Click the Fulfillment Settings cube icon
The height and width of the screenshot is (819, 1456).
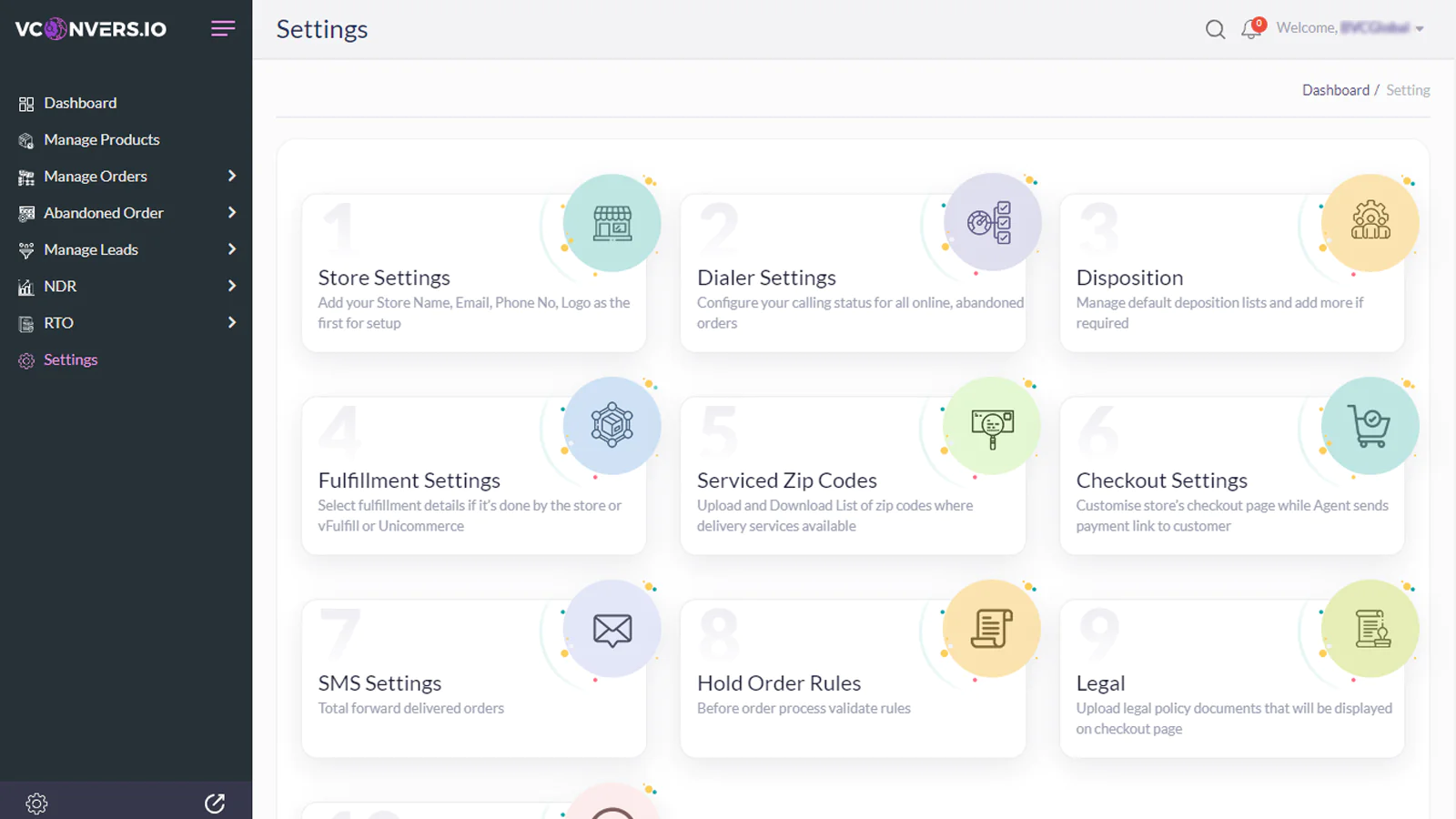tap(612, 425)
